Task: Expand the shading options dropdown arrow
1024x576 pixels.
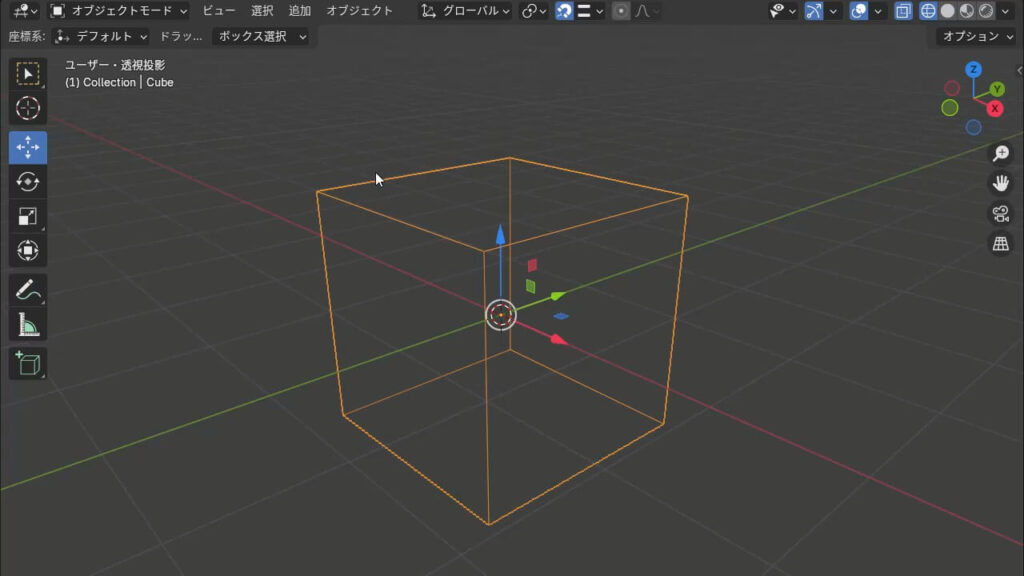Action: coord(1006,10)
